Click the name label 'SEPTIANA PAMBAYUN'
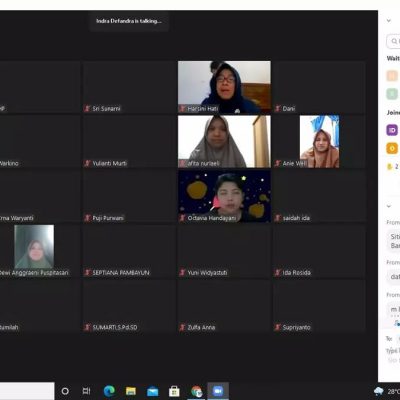This screenshot has width=400, height=400. tap(121, 272)
